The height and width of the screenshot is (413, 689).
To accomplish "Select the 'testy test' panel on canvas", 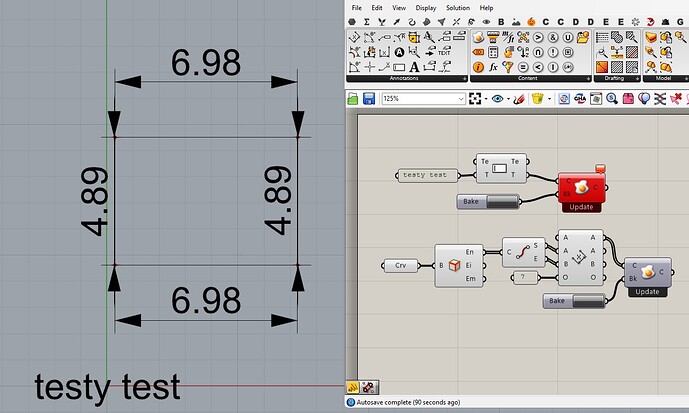I will pyautogui.click(x=427, y=175).
